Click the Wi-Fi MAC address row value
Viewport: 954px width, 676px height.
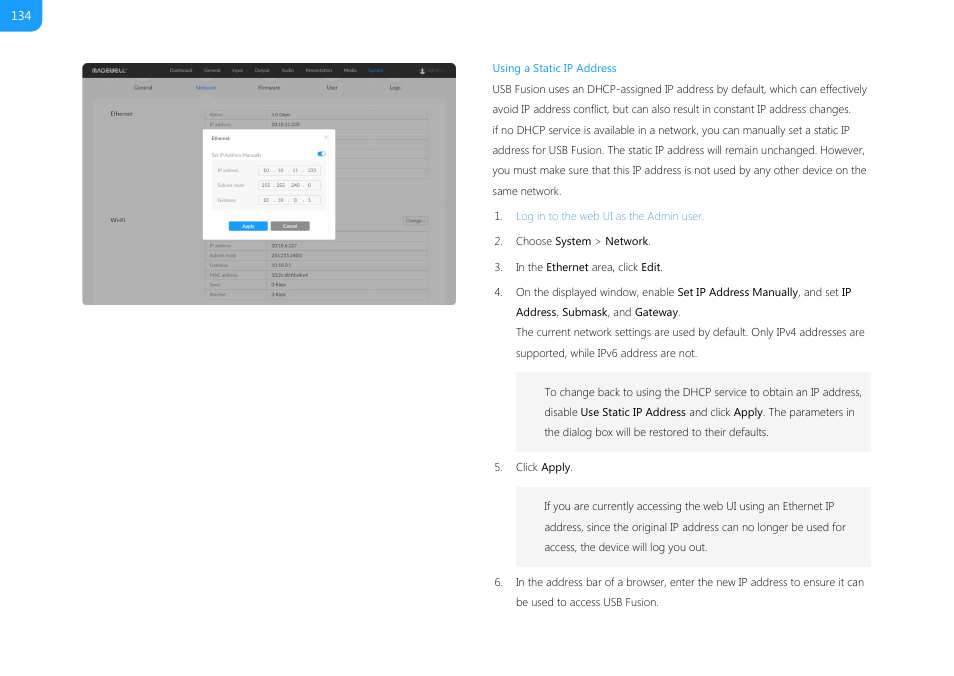pyautogui.click(x=290, y=275)
